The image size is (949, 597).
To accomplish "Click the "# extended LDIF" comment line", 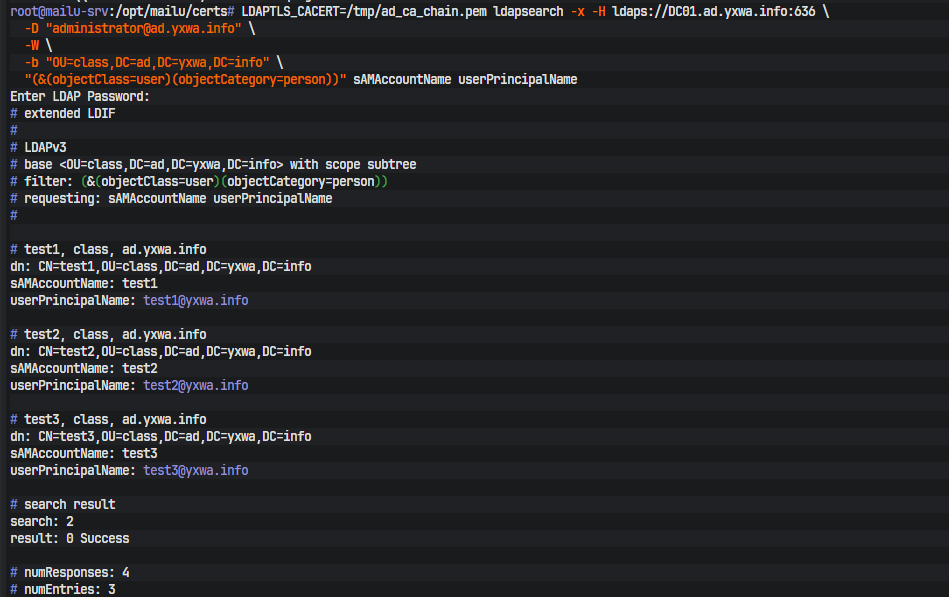I will [x=62, y=113].
